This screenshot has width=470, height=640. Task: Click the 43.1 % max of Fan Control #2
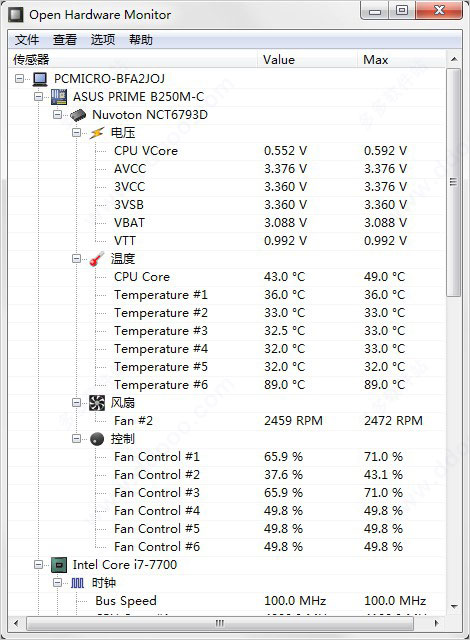[x=383, y=475]
